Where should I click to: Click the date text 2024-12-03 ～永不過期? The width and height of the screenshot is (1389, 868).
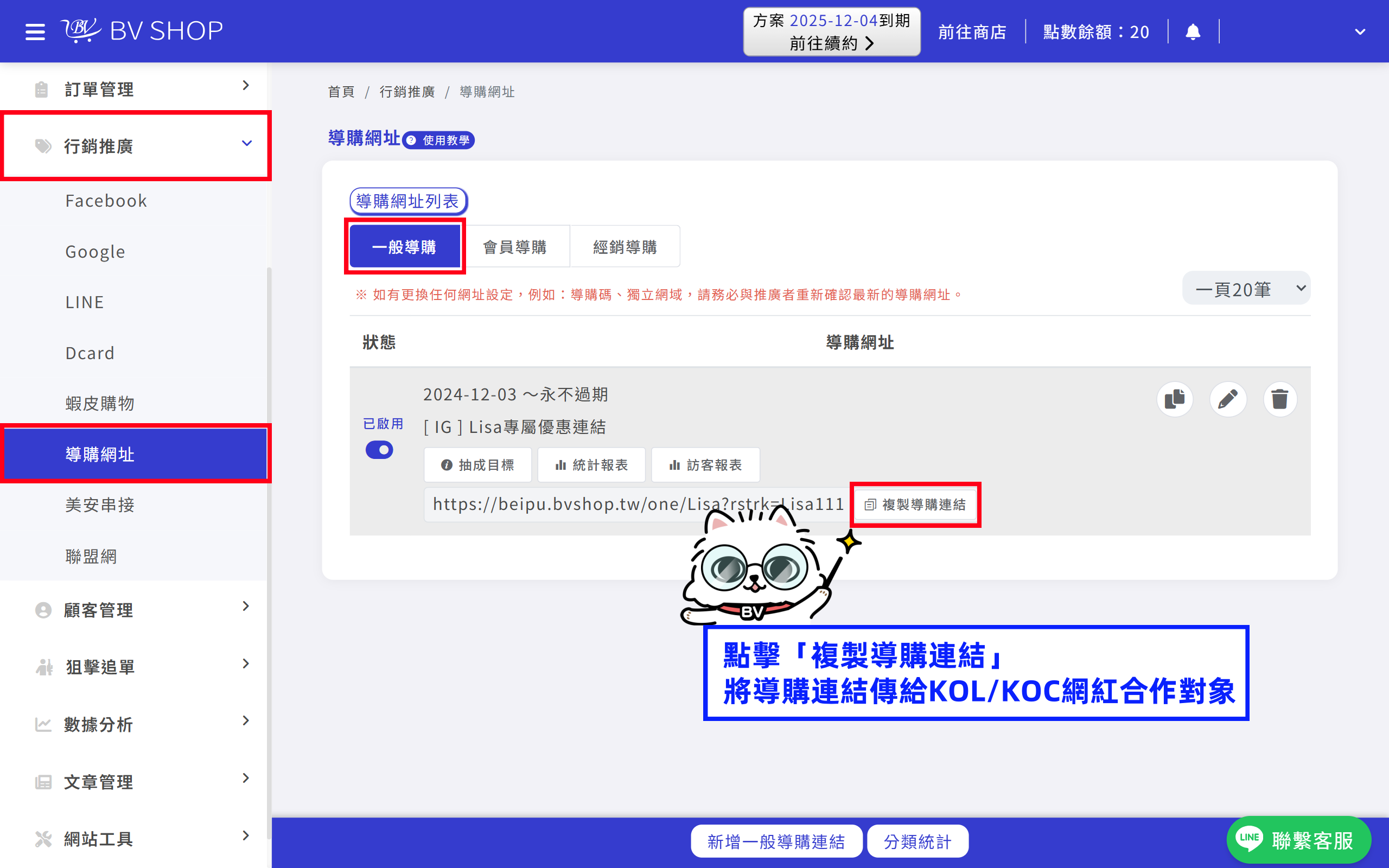[515, 394]
